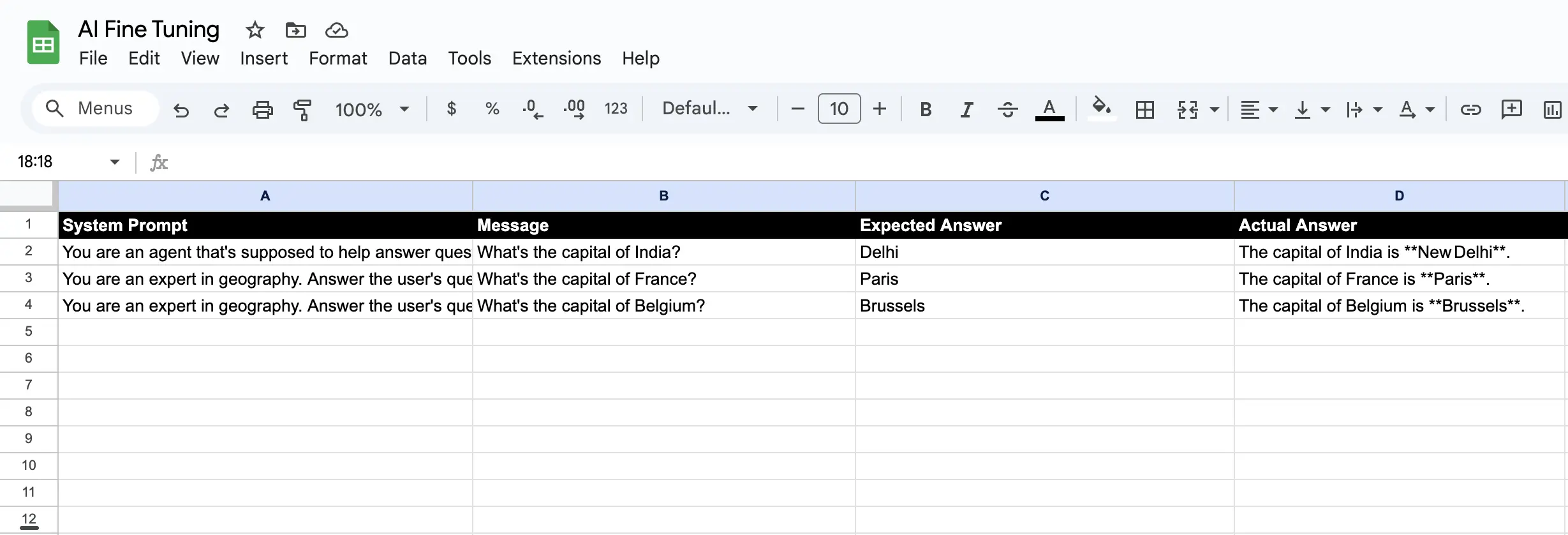Screen dimensions: 1568x535
Task: Click the Move to folder icon
Action: [x=295, y=29]
